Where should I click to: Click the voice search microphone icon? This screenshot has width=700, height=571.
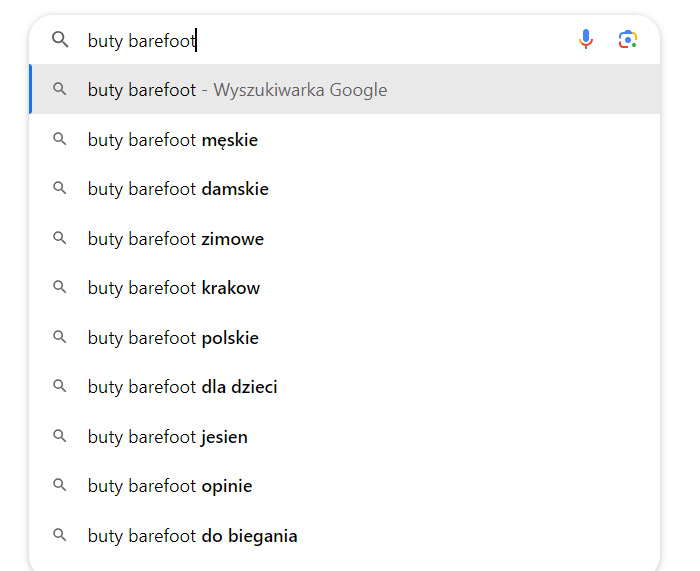[x=586, y=39]
